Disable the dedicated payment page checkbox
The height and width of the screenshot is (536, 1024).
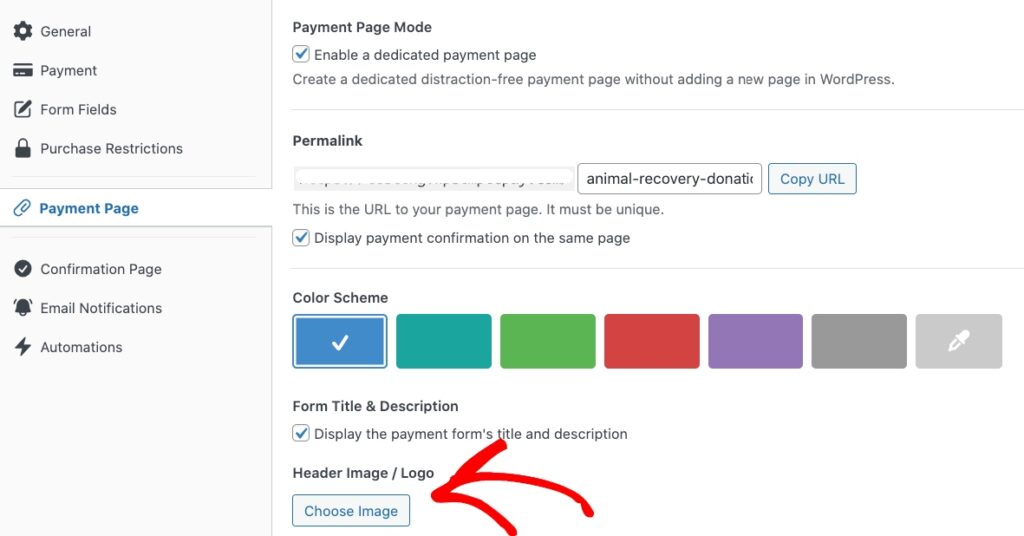(301, 55)
